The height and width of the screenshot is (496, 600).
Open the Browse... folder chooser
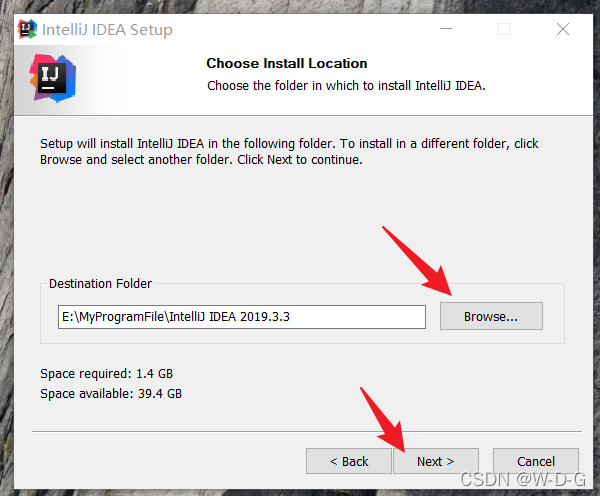click(491, 316)
